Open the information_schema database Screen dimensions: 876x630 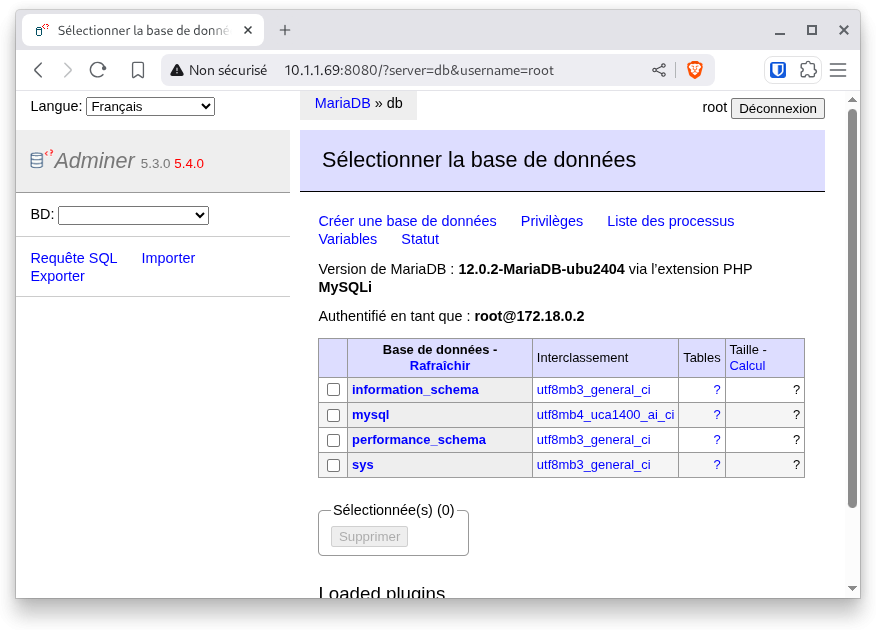coord(415,390)
